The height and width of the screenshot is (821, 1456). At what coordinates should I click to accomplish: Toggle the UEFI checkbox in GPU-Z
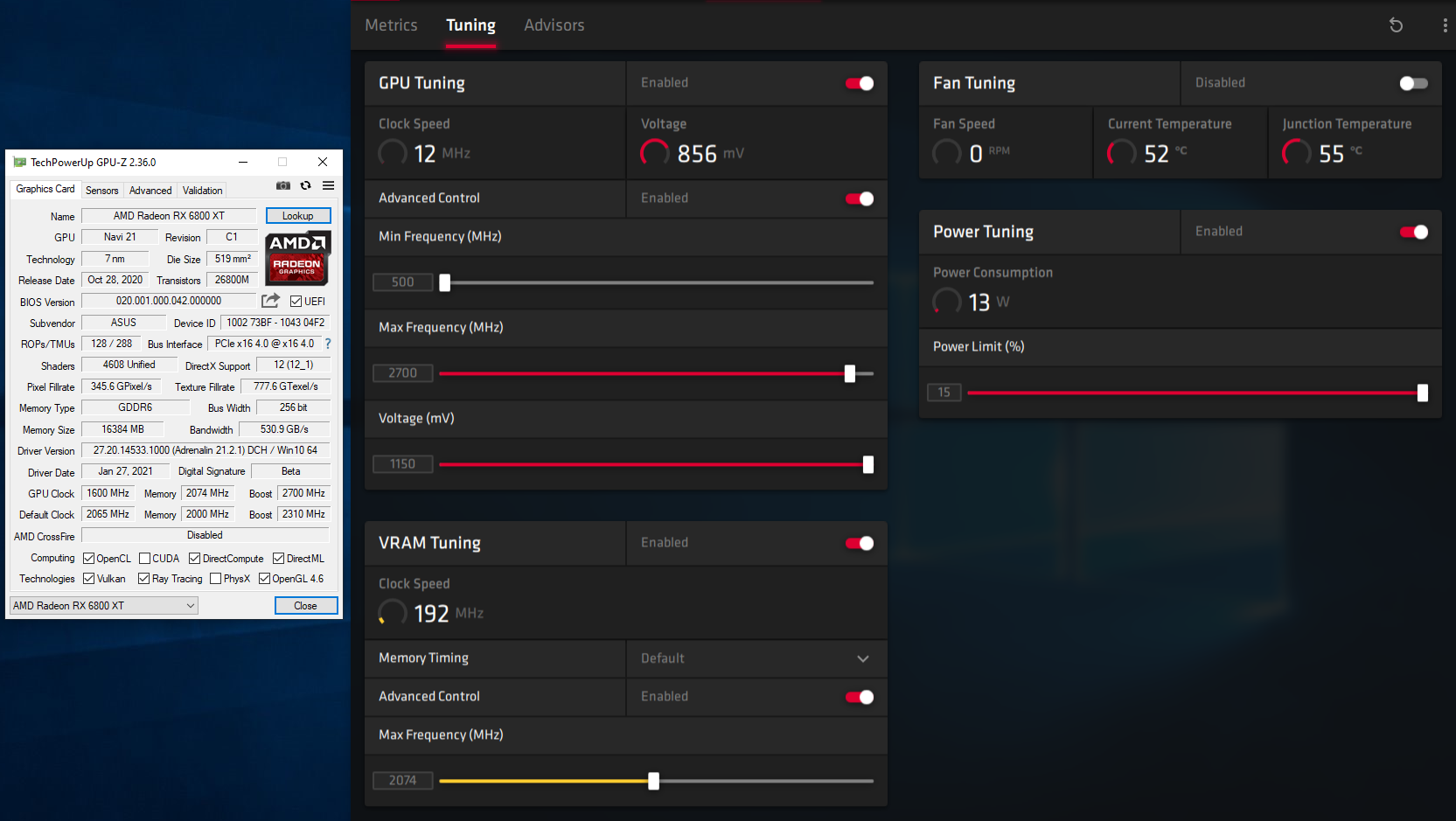(x=296, y=302)
